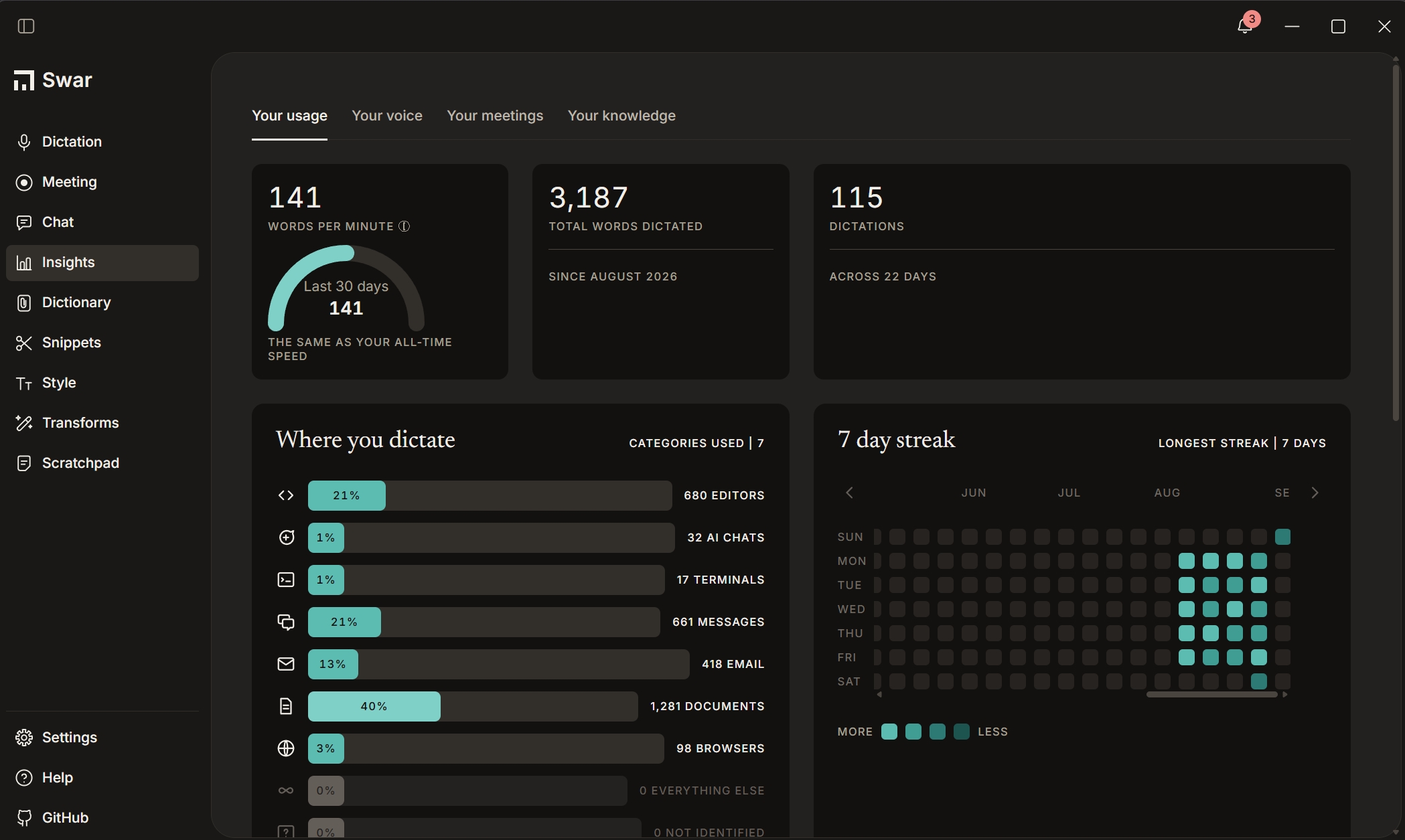This screenshot has width=1405, height=840.
Task: Click the Dictionary sidebar label
Action: (x=76, y=303)
